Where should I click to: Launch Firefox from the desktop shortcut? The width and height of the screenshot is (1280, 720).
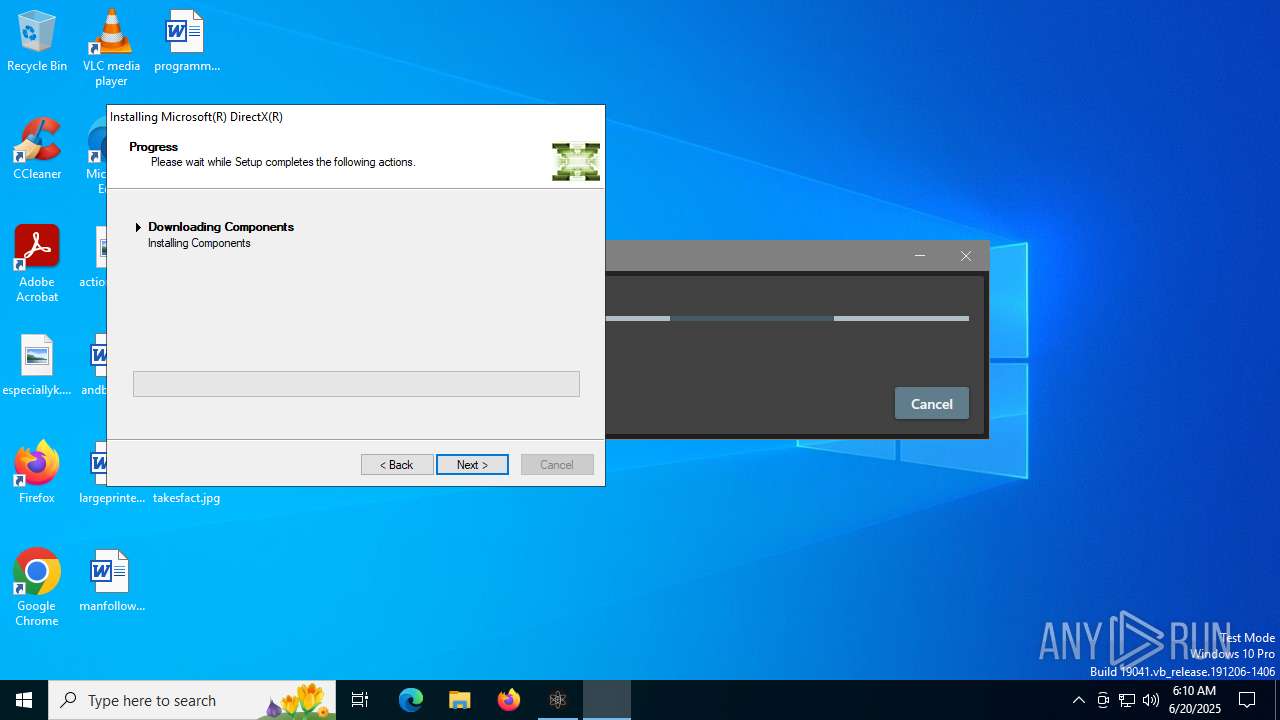point(37,473)
